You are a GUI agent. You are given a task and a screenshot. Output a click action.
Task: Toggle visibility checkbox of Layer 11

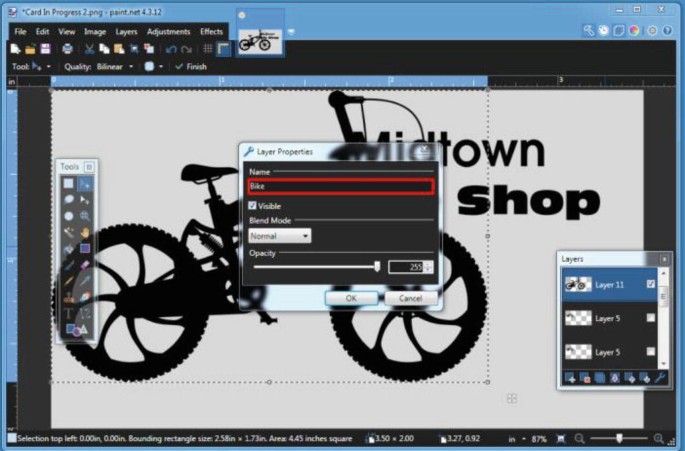pos(651,285)
